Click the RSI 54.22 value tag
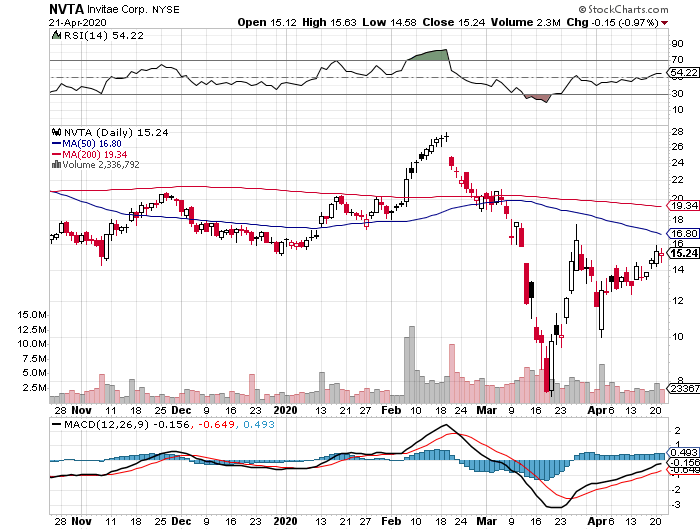The height and width of the screenshot is (530, 700). pyautogui.click(x=682, y=73)
